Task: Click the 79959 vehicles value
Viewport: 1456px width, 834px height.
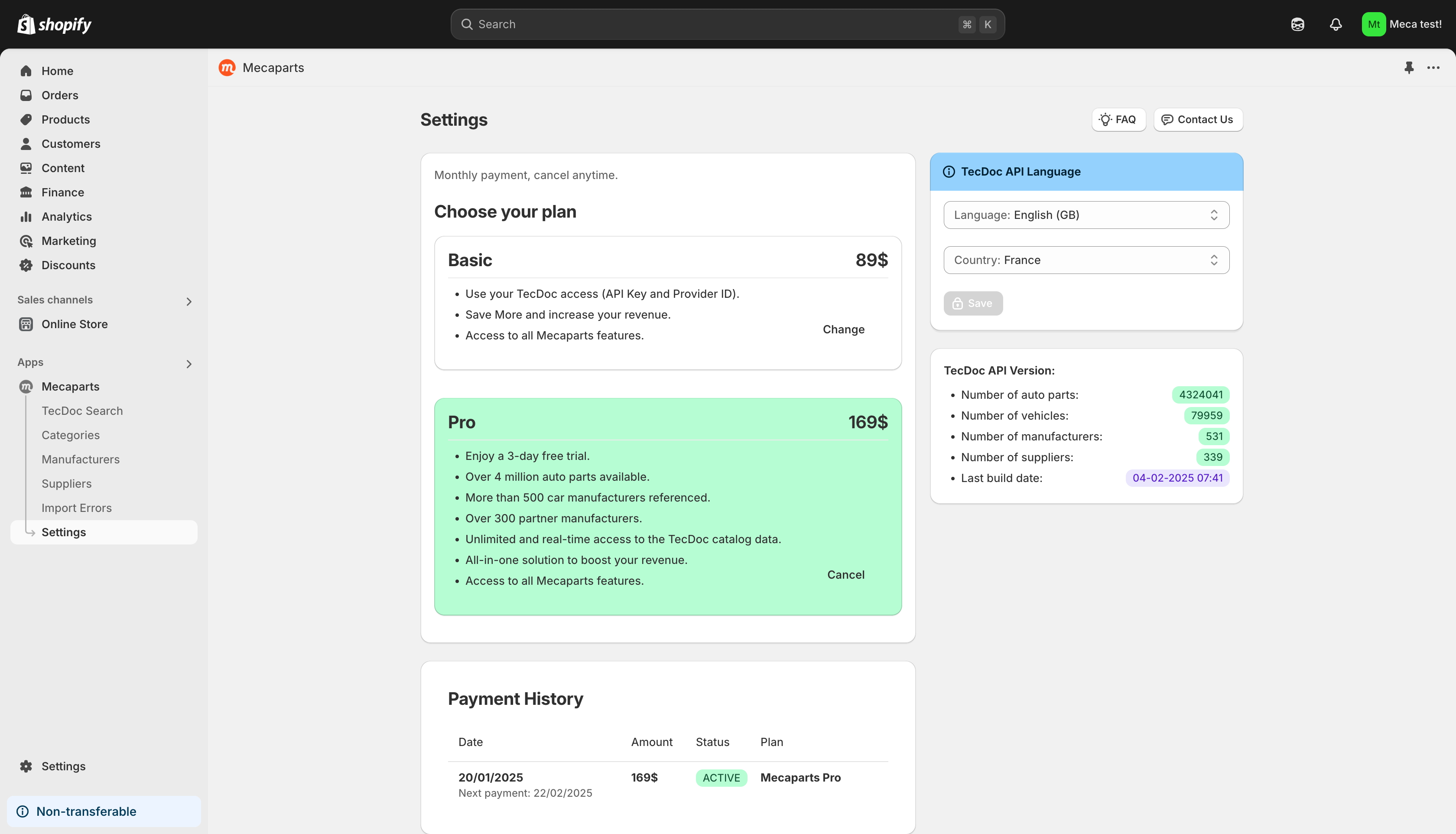Action: (1206, 416)
